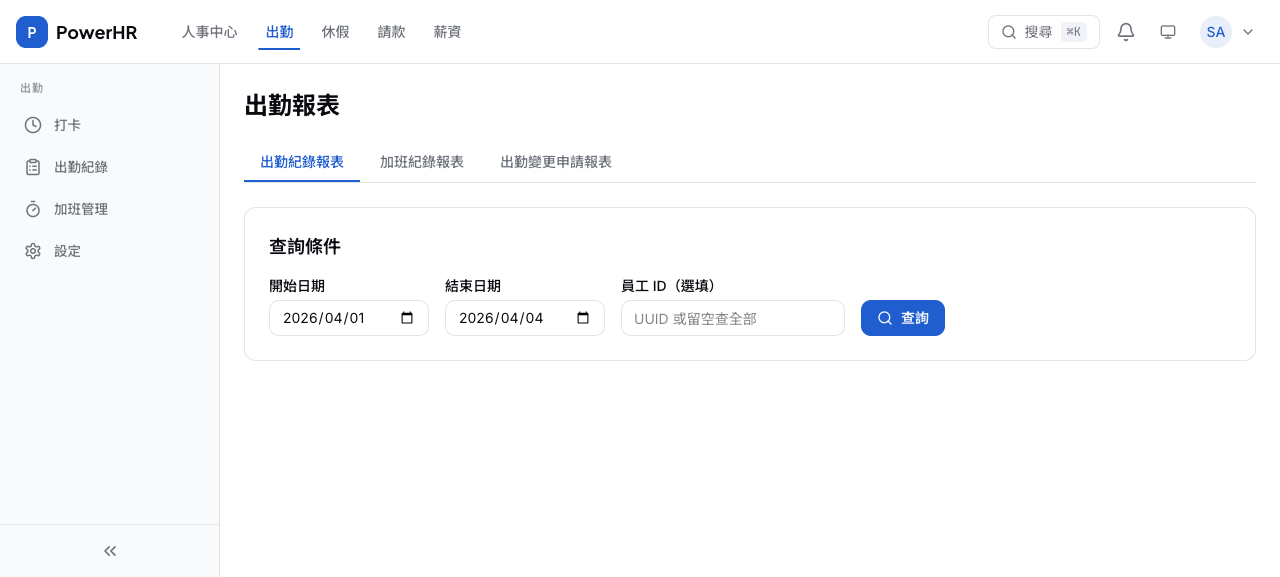
Task: Switch to the 加班紀錄報表 tab
Action: click(421, 161)
